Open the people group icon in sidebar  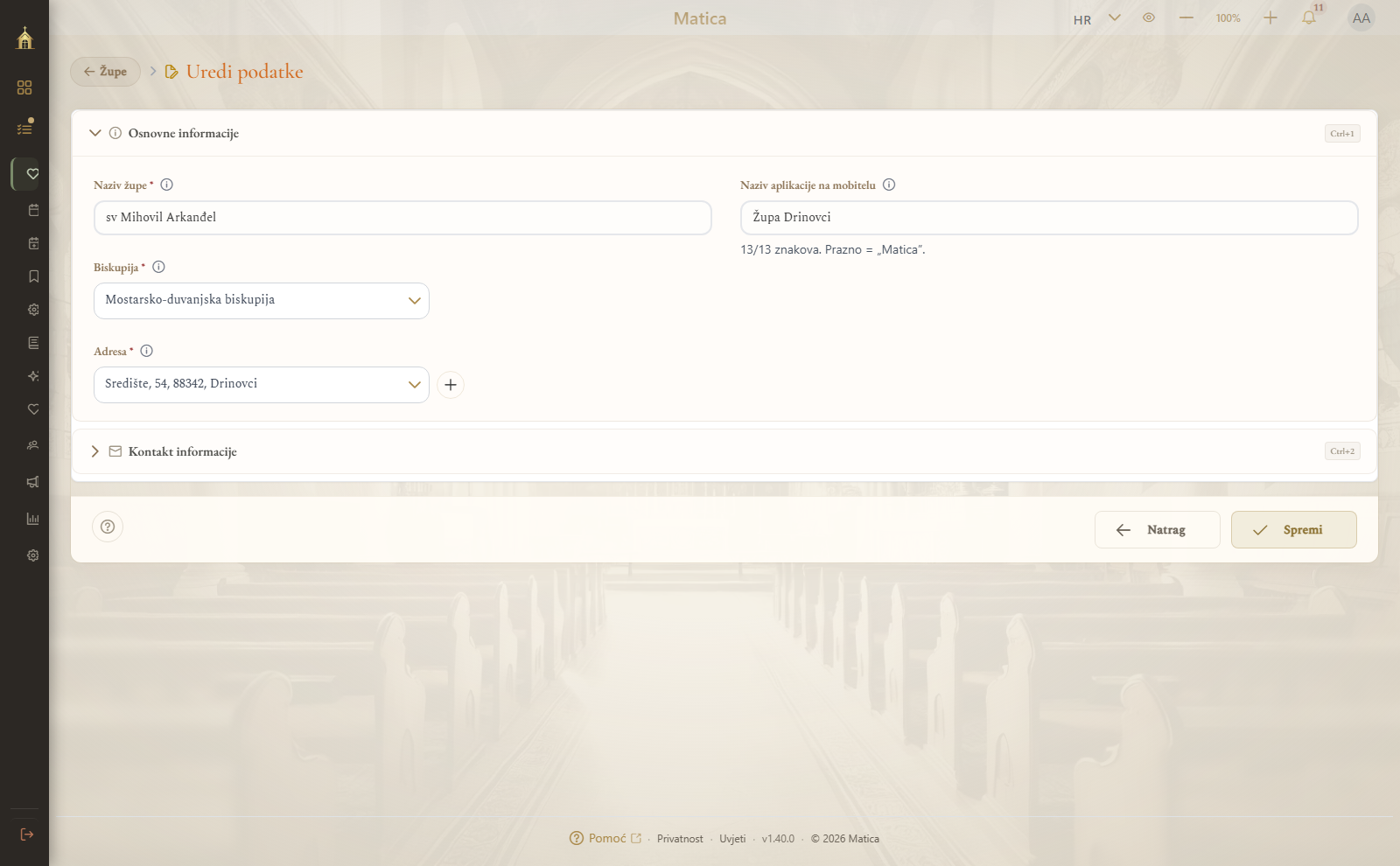click(x=33, y=445)
